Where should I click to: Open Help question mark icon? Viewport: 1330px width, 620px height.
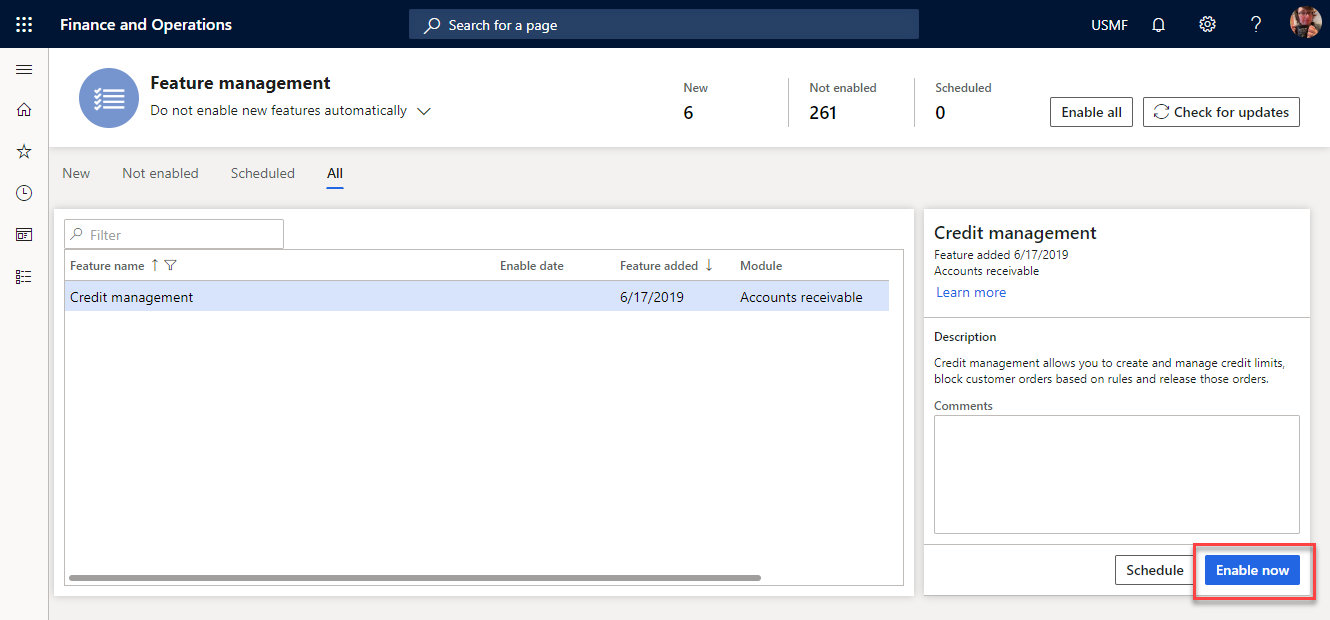coord(1255,24)
